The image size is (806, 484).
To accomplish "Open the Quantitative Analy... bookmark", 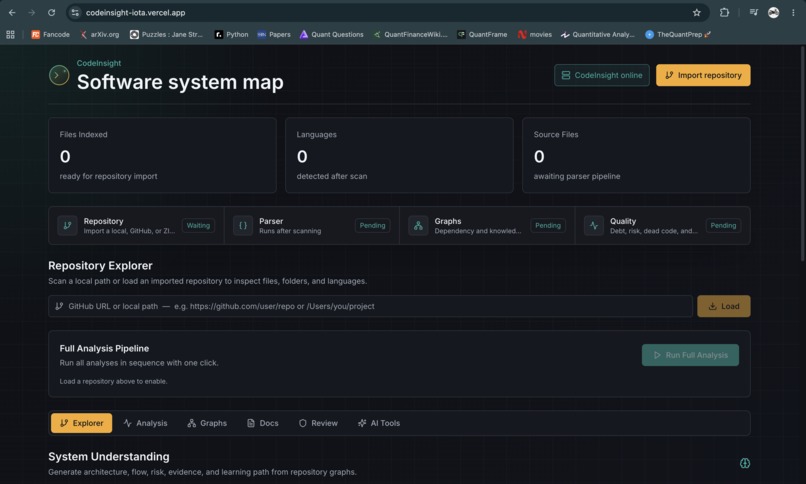I will tap(598, 34).
